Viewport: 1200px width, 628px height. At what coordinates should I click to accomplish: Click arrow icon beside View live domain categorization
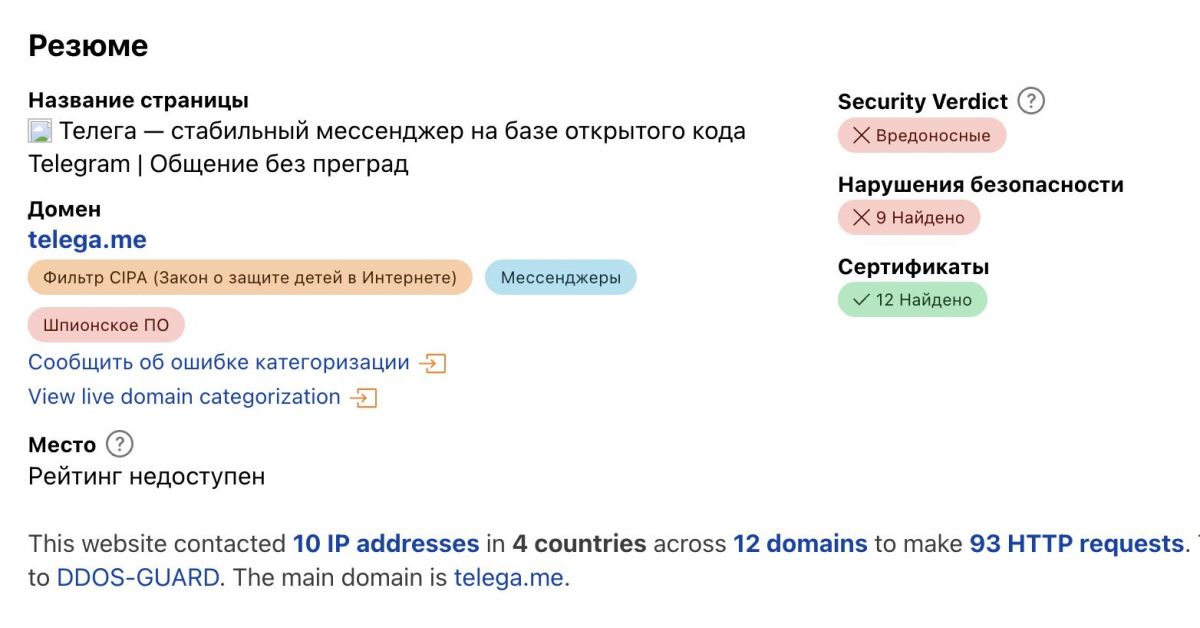(x=364, y=398)
